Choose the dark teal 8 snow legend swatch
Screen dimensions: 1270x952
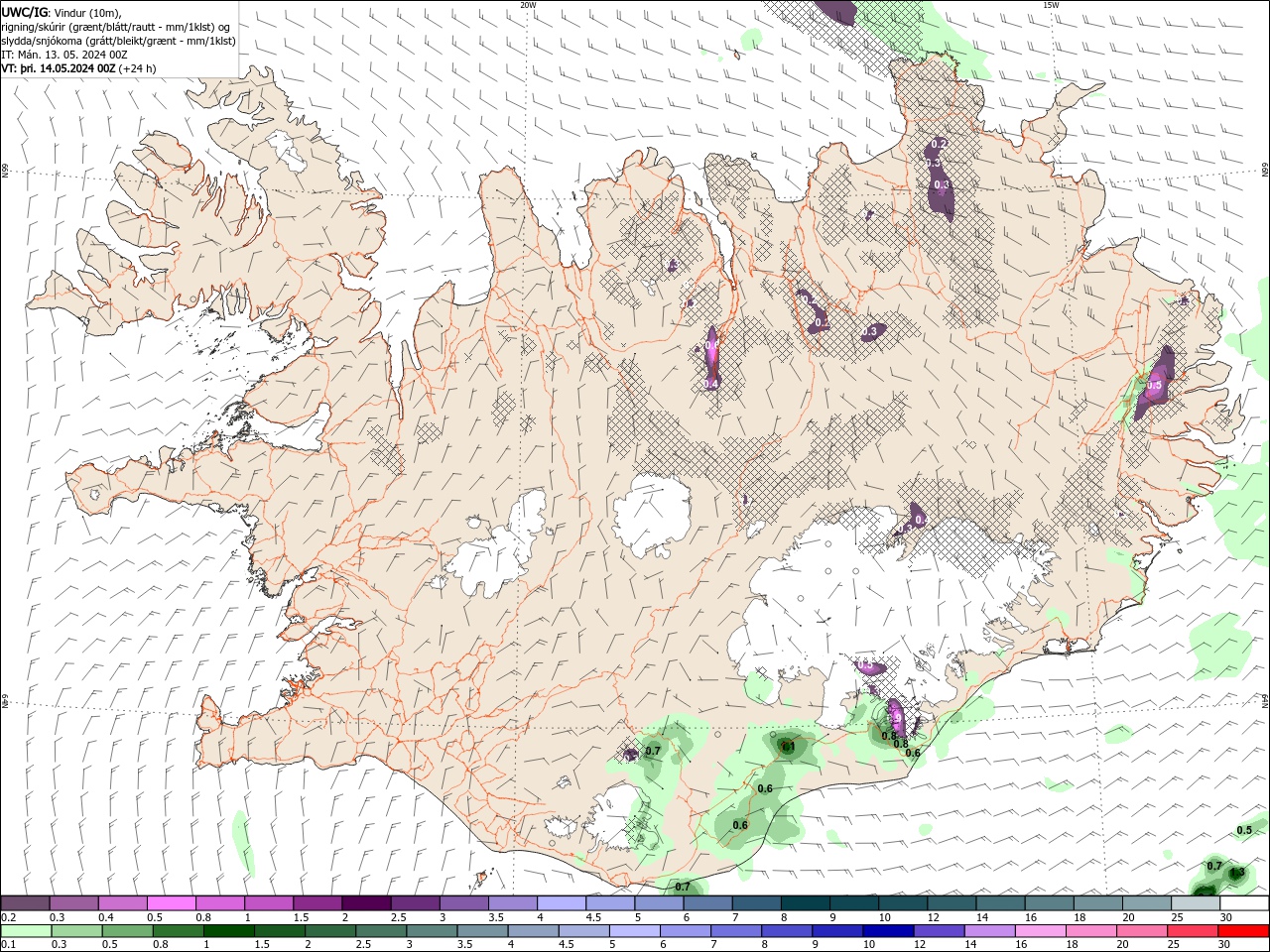click(804, 903)
